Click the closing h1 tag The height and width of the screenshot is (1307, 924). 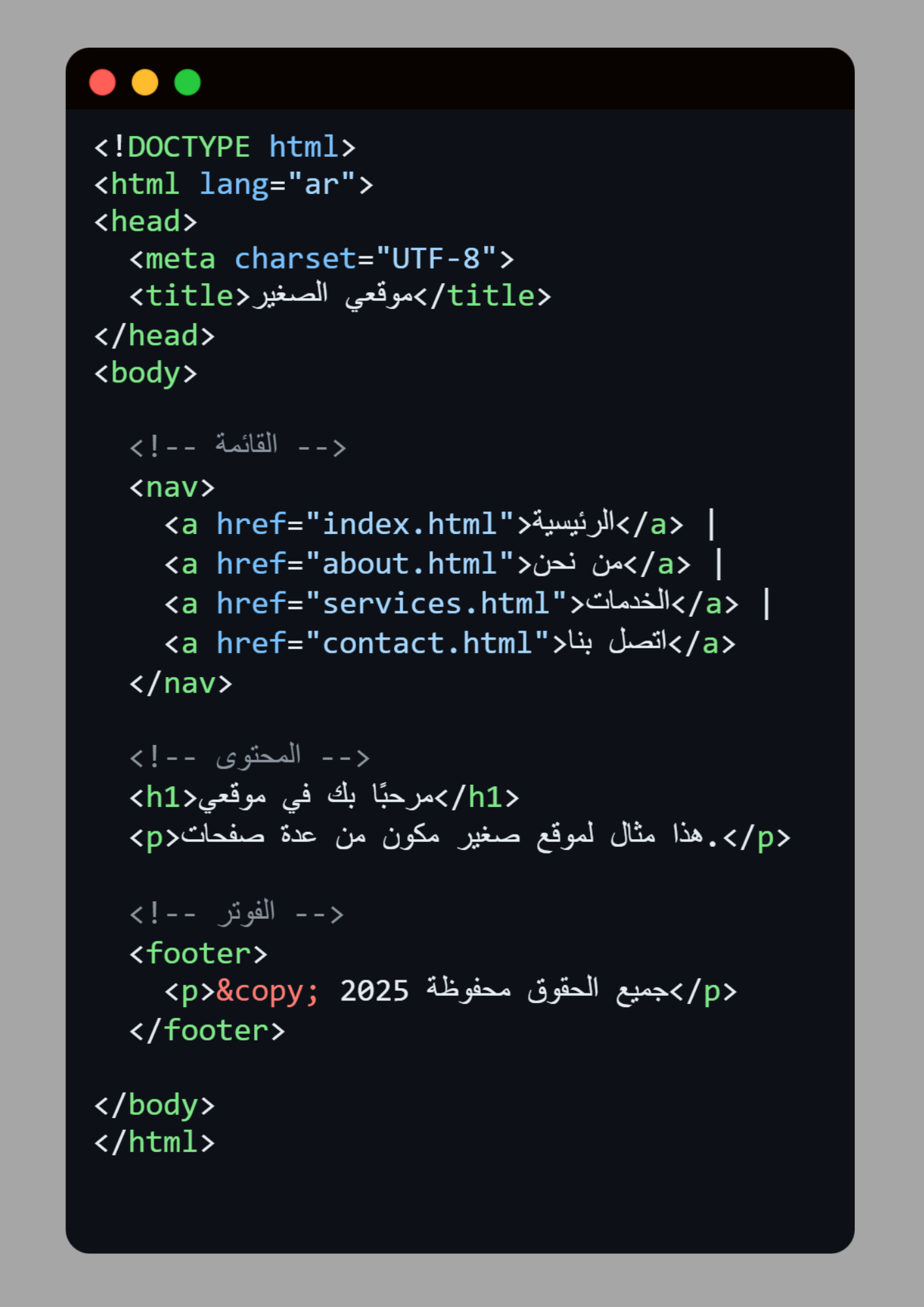tap(477, 798)
